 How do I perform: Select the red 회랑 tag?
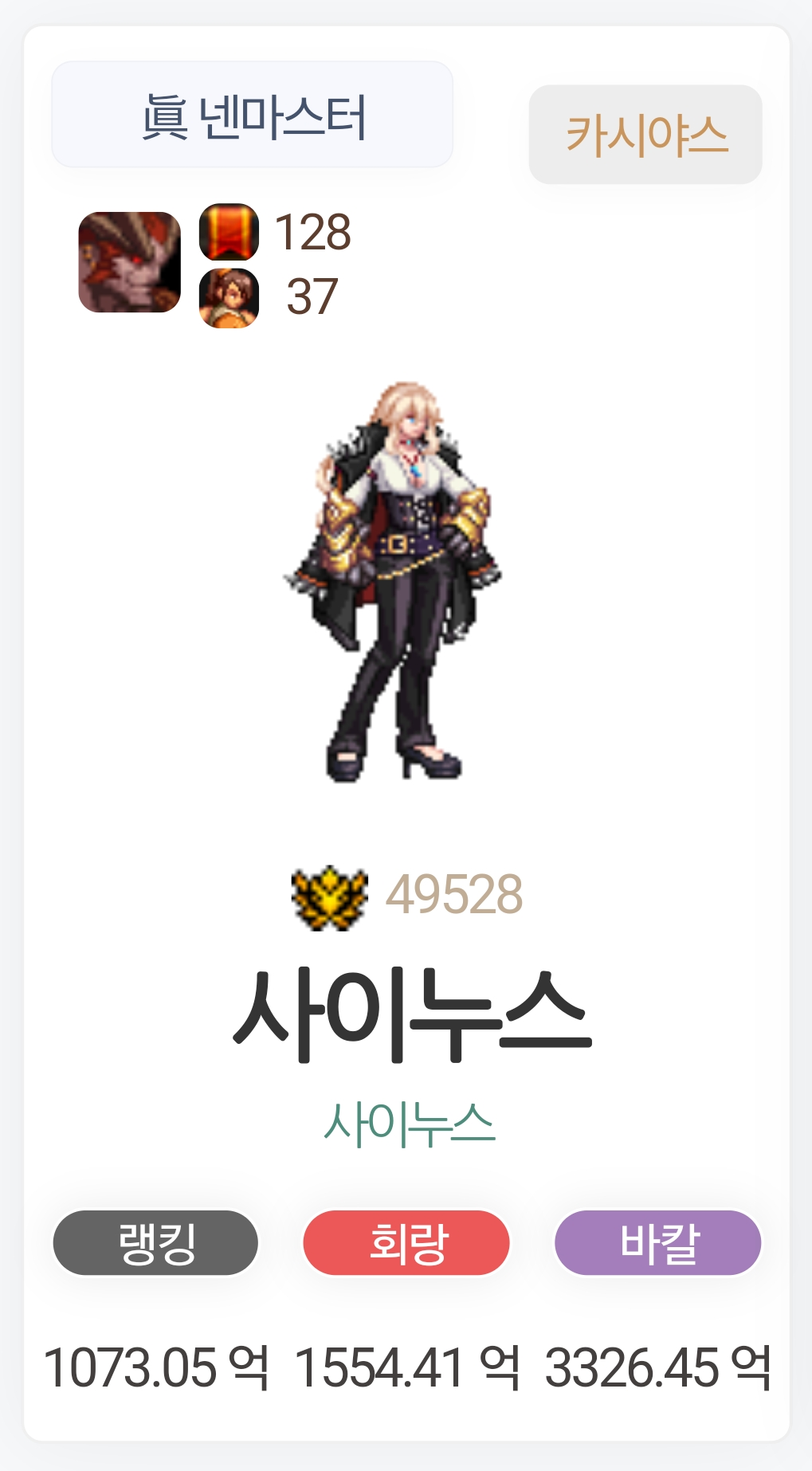[x=406, y=1242]
